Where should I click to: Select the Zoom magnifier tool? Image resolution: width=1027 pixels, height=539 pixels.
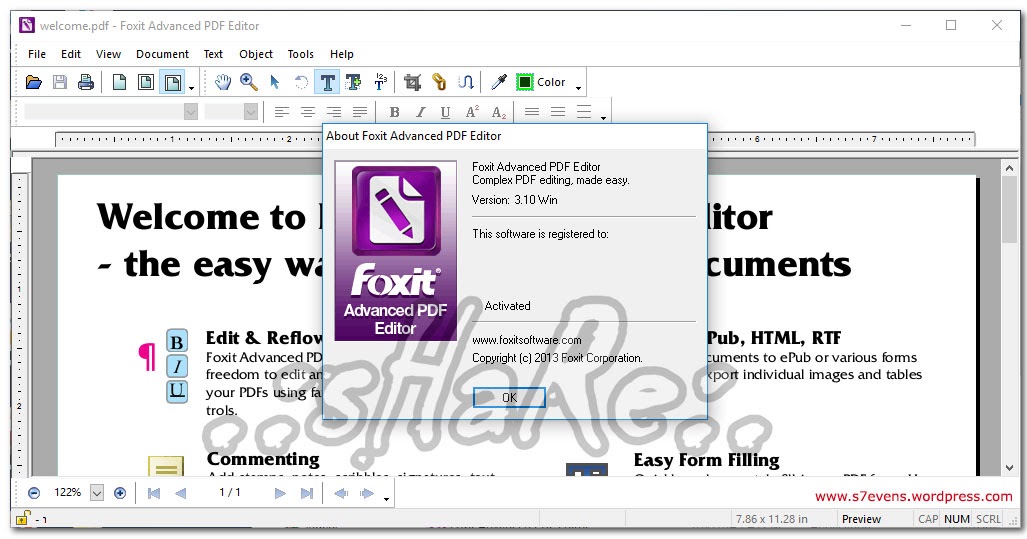pos(249,83)
